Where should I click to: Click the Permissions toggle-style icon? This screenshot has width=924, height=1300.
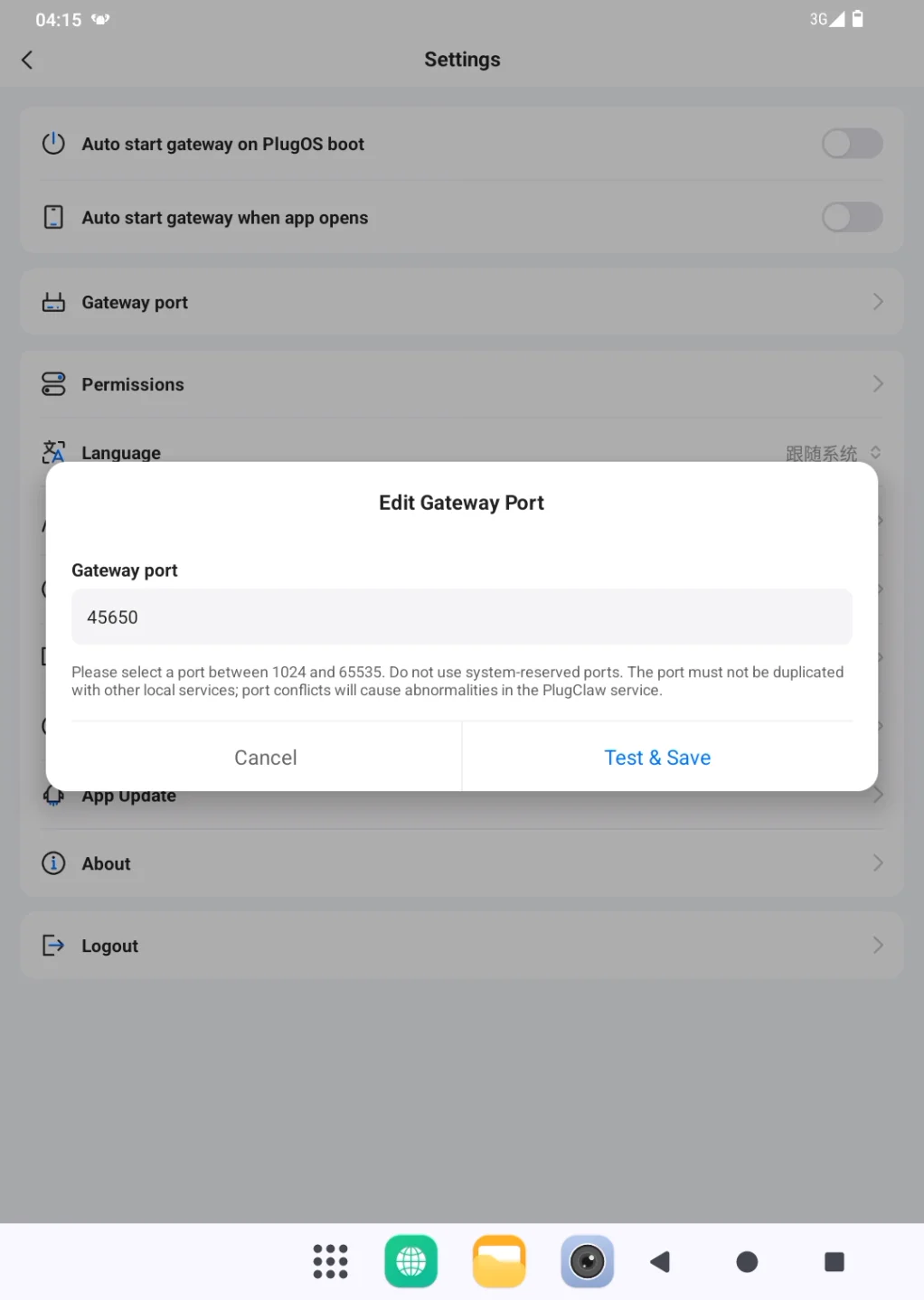[53, 384]
